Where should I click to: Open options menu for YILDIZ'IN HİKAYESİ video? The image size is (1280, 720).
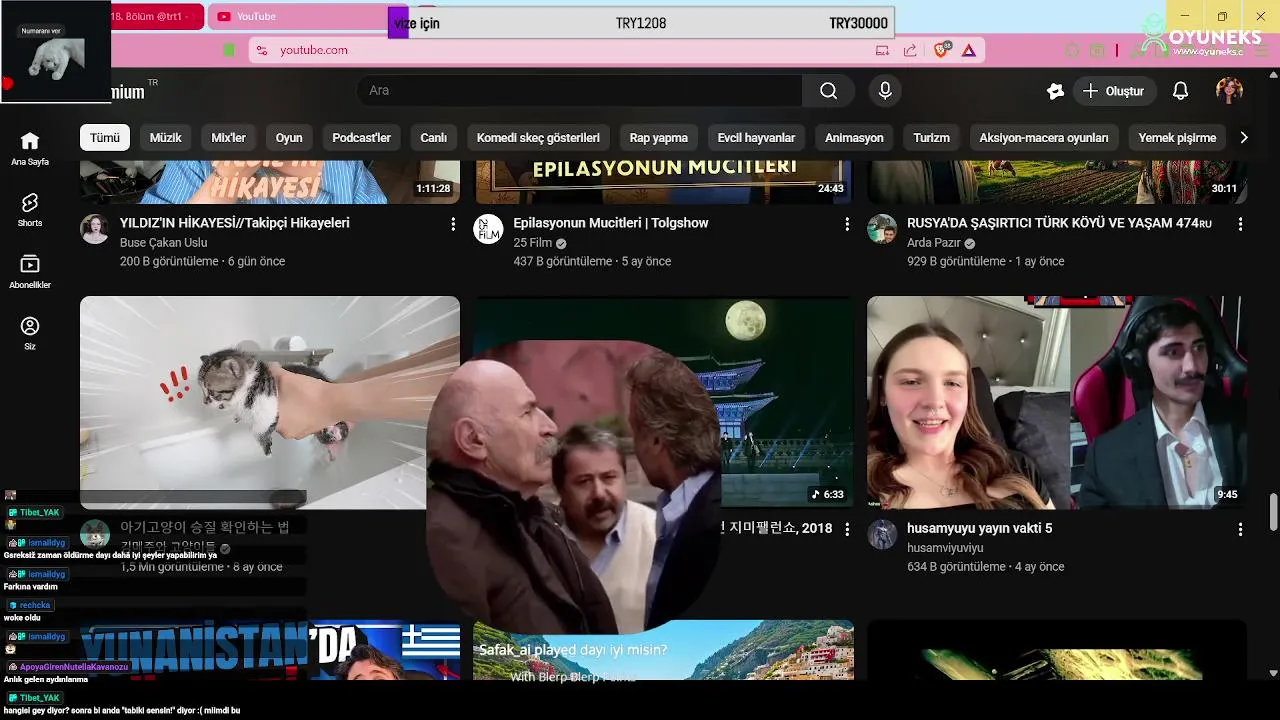(453, 224)
